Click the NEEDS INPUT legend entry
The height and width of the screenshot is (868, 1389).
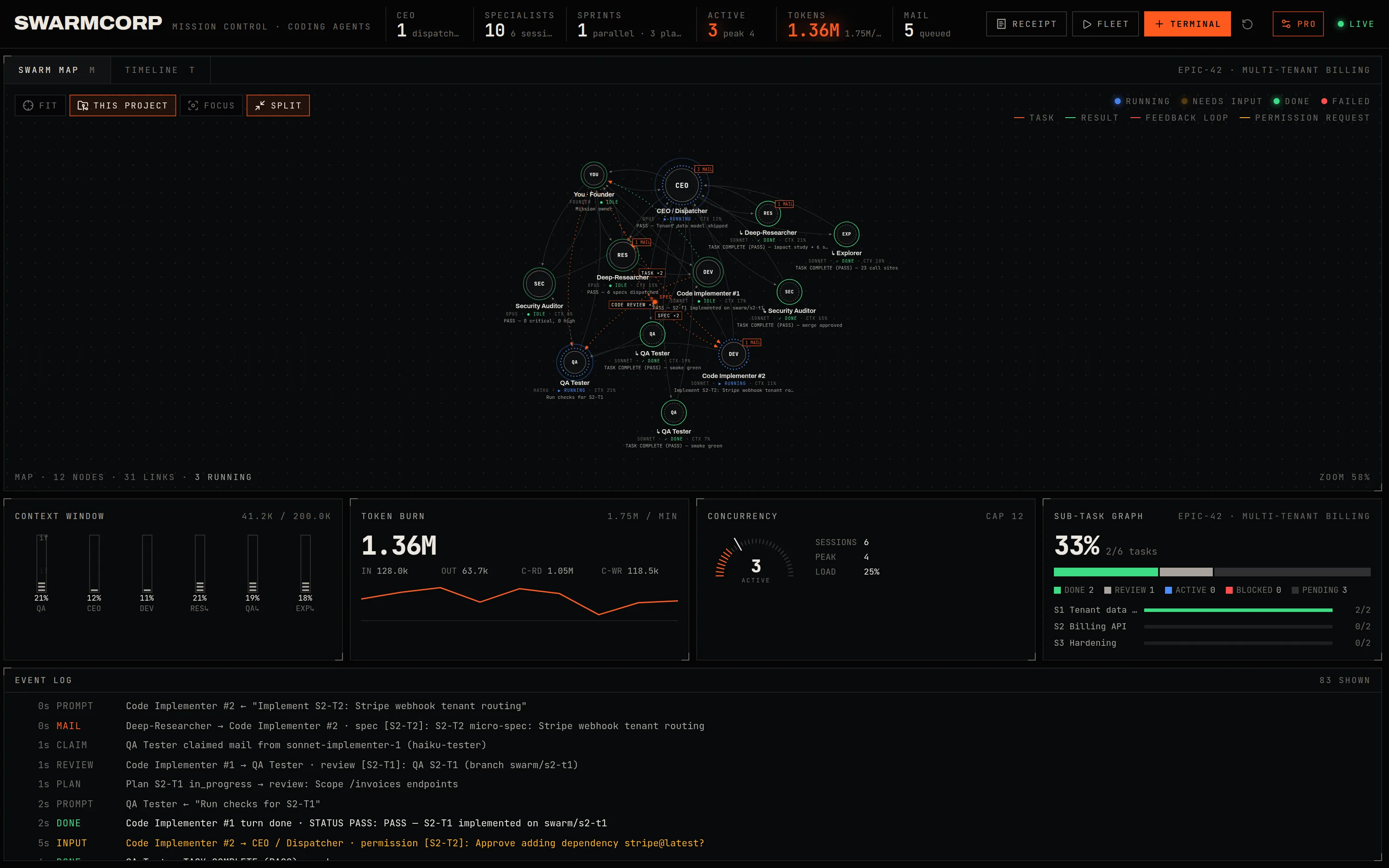1221,102
